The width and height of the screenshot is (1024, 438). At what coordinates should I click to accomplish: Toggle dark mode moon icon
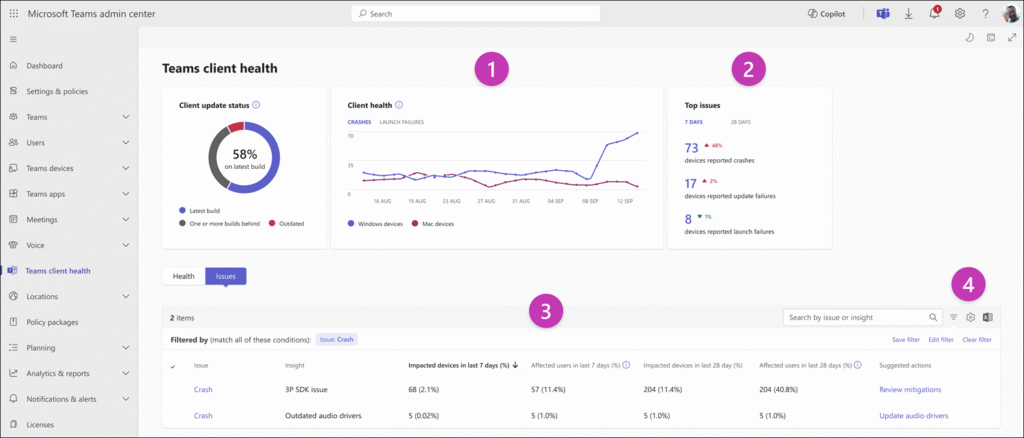[x=970, y=38]
